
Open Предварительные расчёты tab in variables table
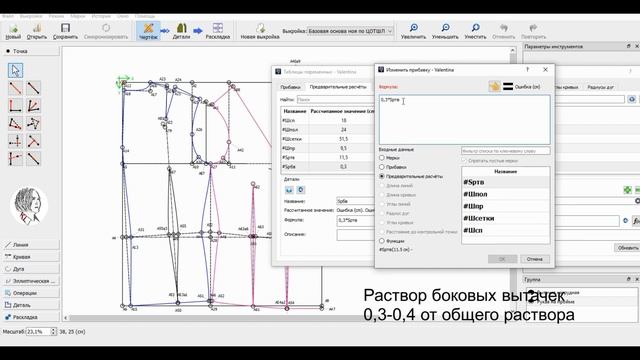point(338,87)
